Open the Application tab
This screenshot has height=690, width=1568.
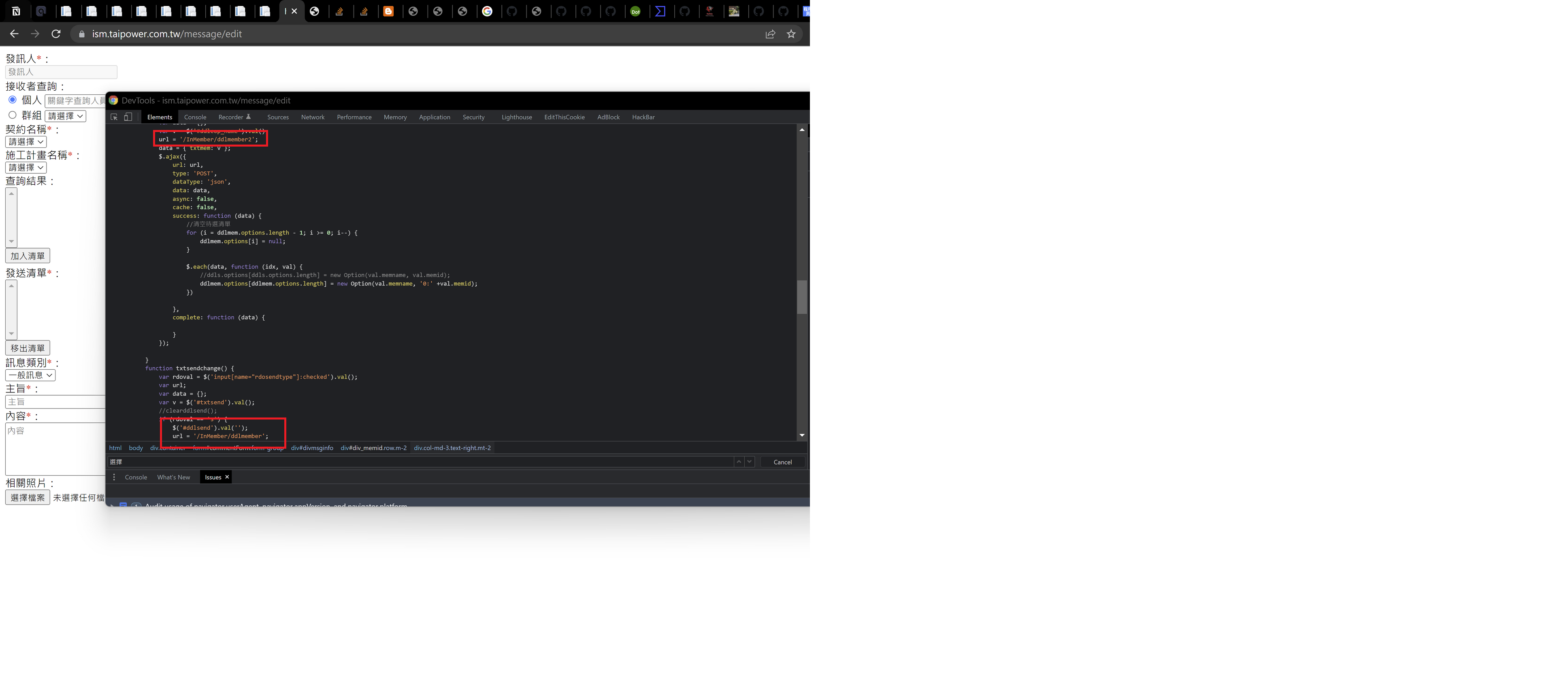(435, 117)
